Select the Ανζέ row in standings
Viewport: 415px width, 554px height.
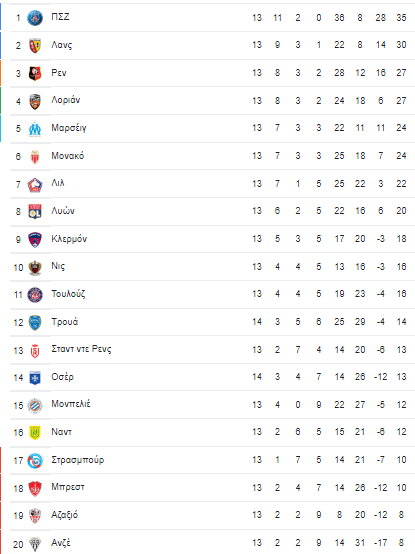tap(212, 542)
